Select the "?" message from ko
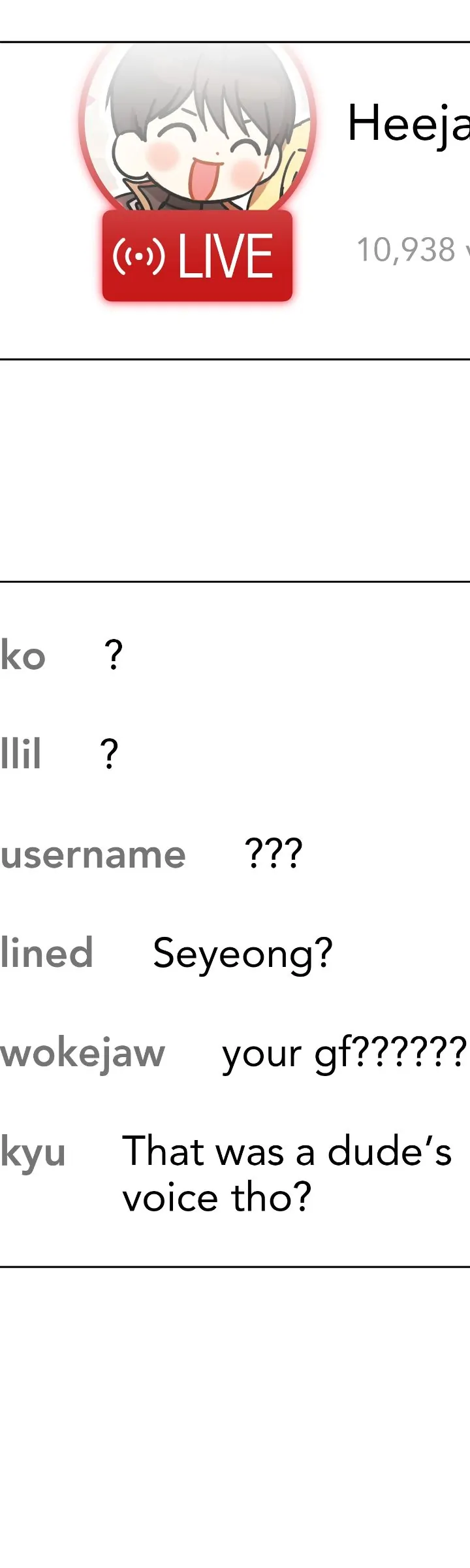Viewport: 470px width, 1568px height. click(114, 655)
